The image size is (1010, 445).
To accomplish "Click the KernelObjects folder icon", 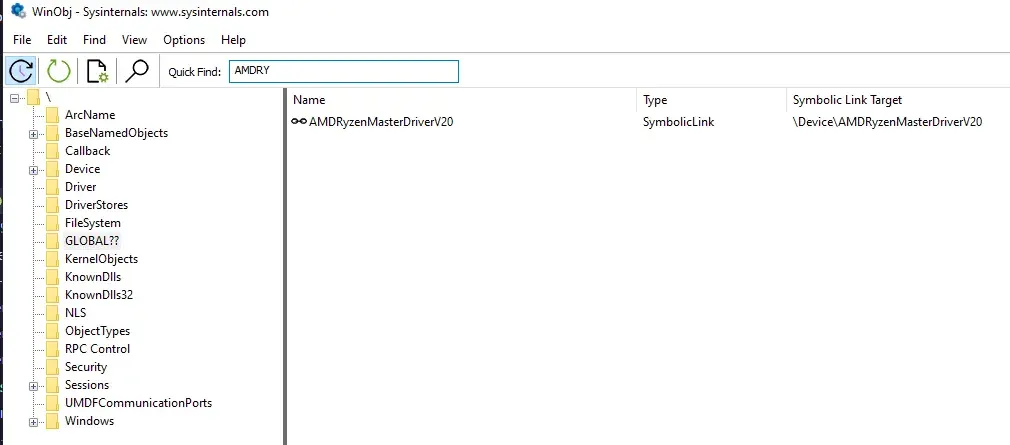I will point(53,260).
